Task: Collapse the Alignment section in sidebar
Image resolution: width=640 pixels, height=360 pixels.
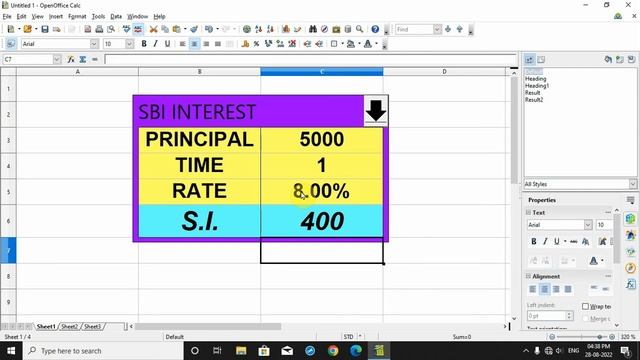Action: coord(528,276)
